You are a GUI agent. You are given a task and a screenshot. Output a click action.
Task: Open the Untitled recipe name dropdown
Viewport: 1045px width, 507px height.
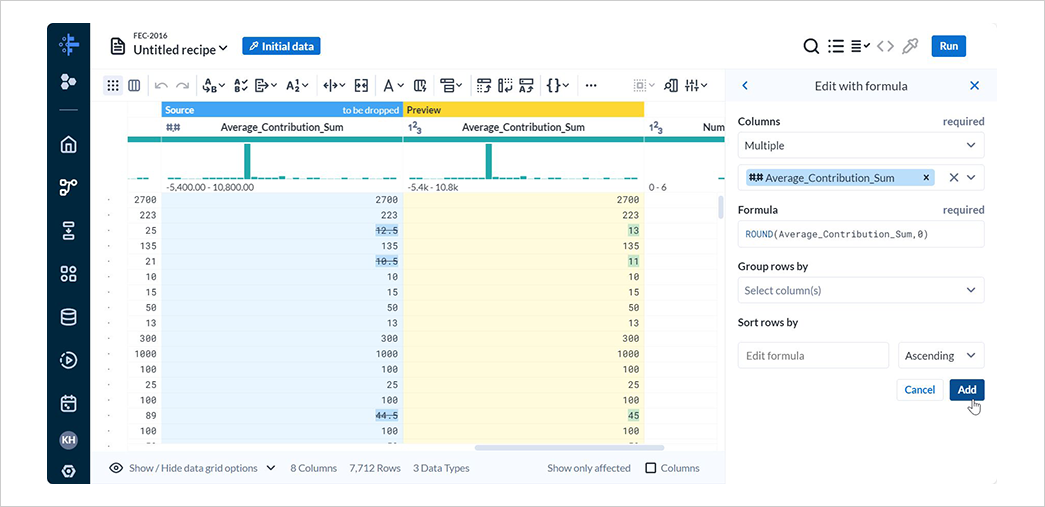[180, 49]
